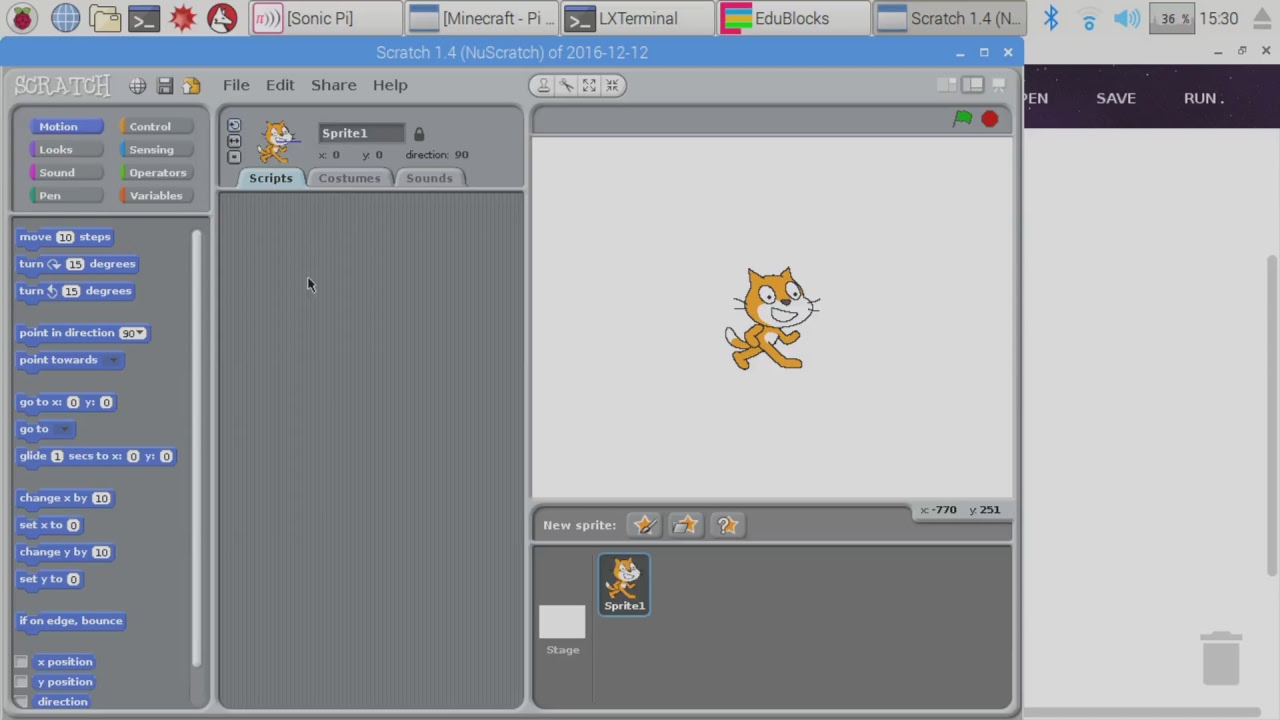Screen dimensions: 1280x720
Task: Open the Edit menu
Action: [x=280, y=85]
